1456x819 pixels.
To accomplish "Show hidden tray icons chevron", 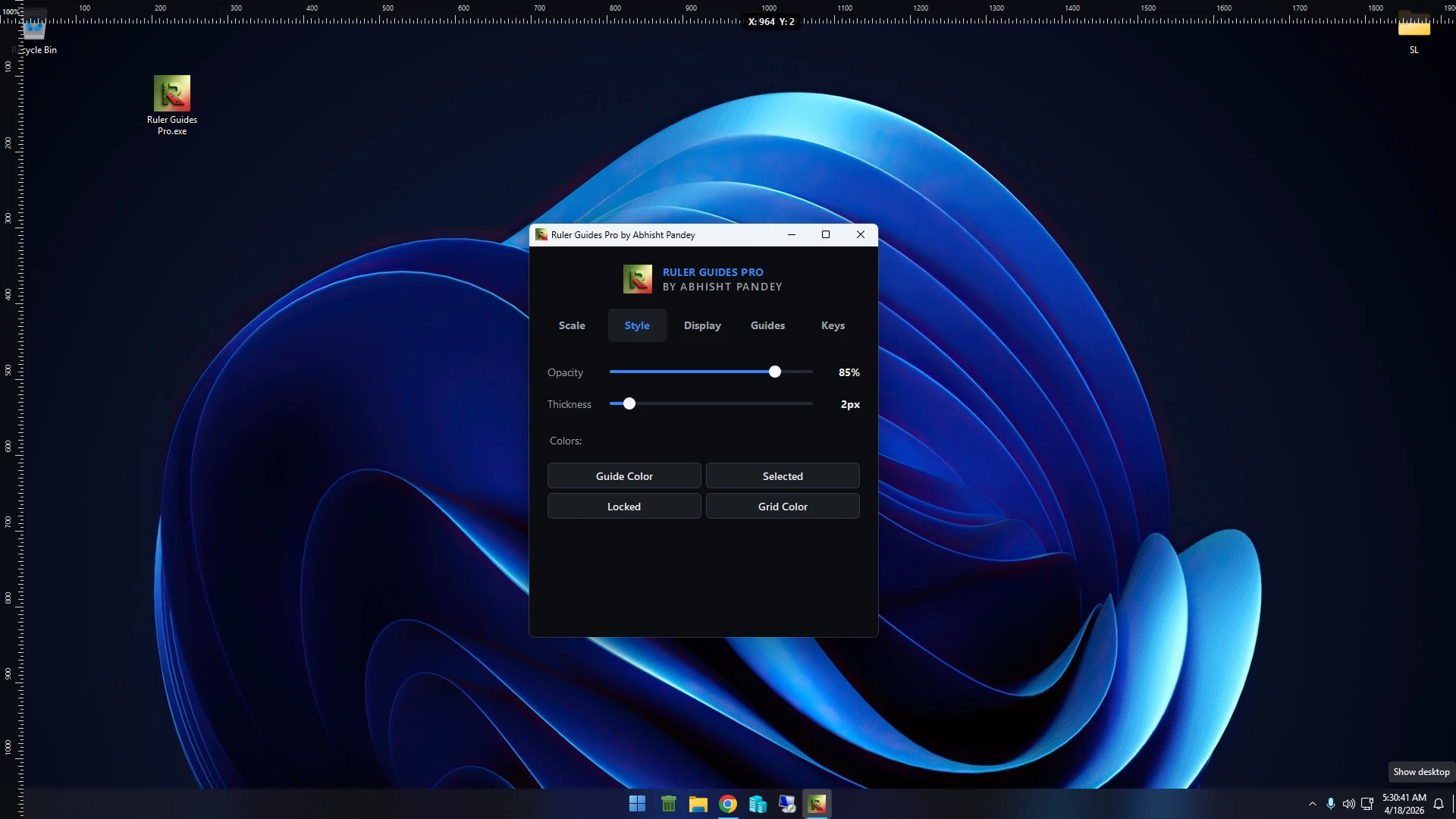I will click(x=1313, y=804).
